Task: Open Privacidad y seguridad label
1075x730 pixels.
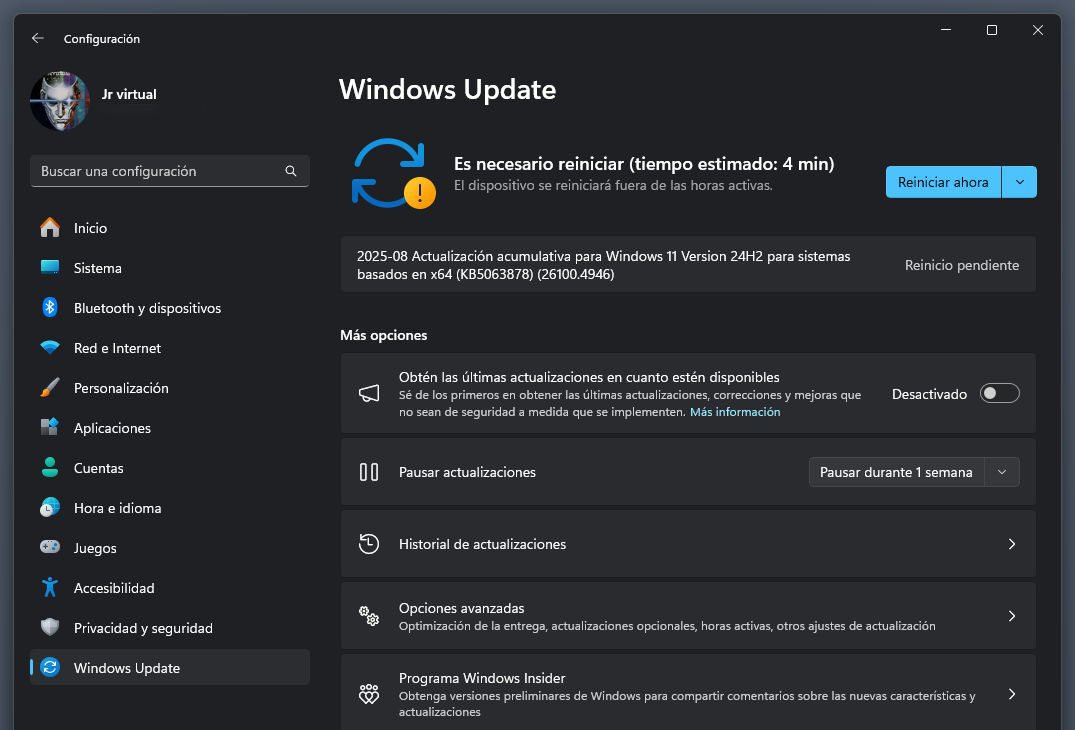Action: (143, 628)
